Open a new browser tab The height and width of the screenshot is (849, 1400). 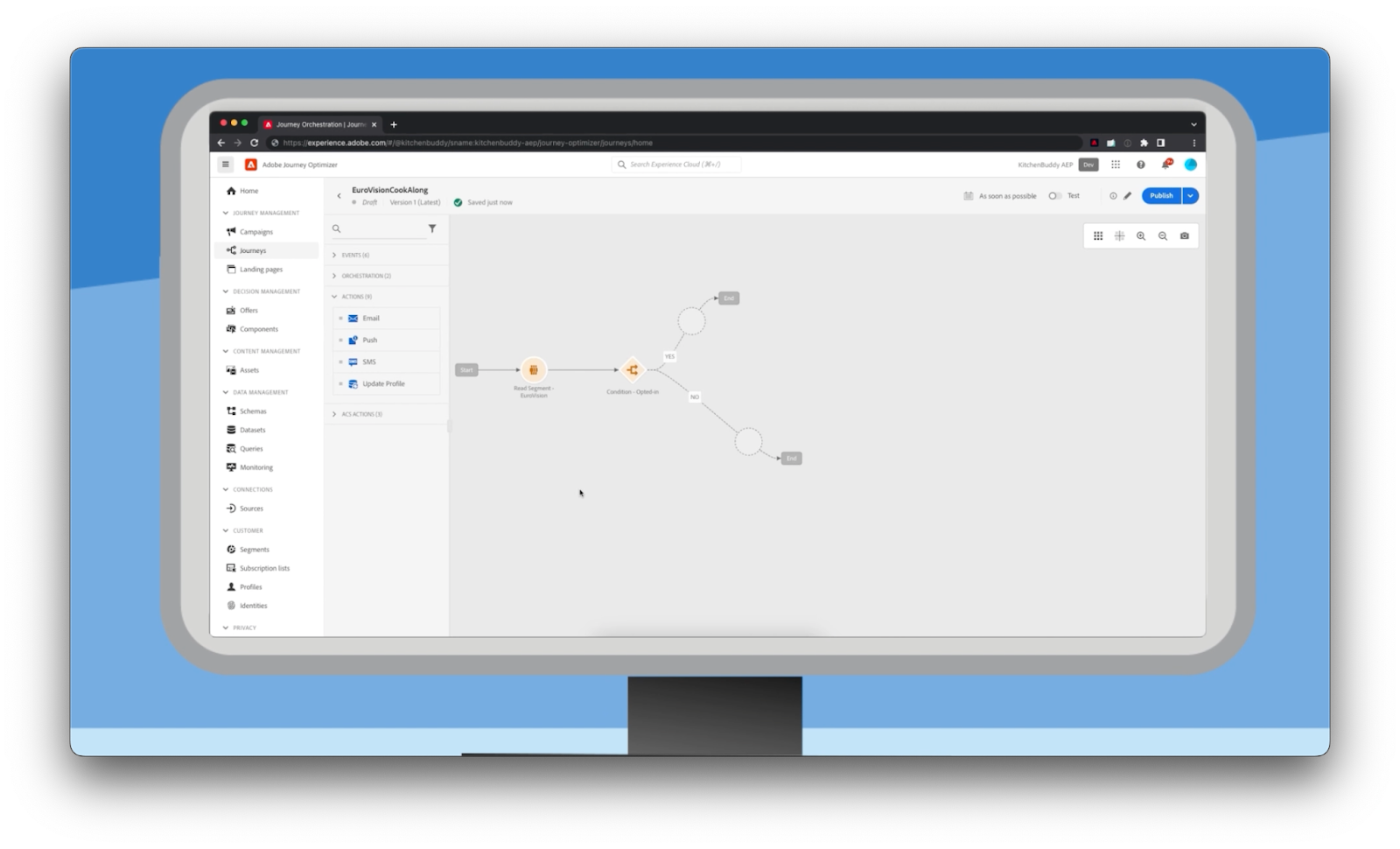point(394,124)
